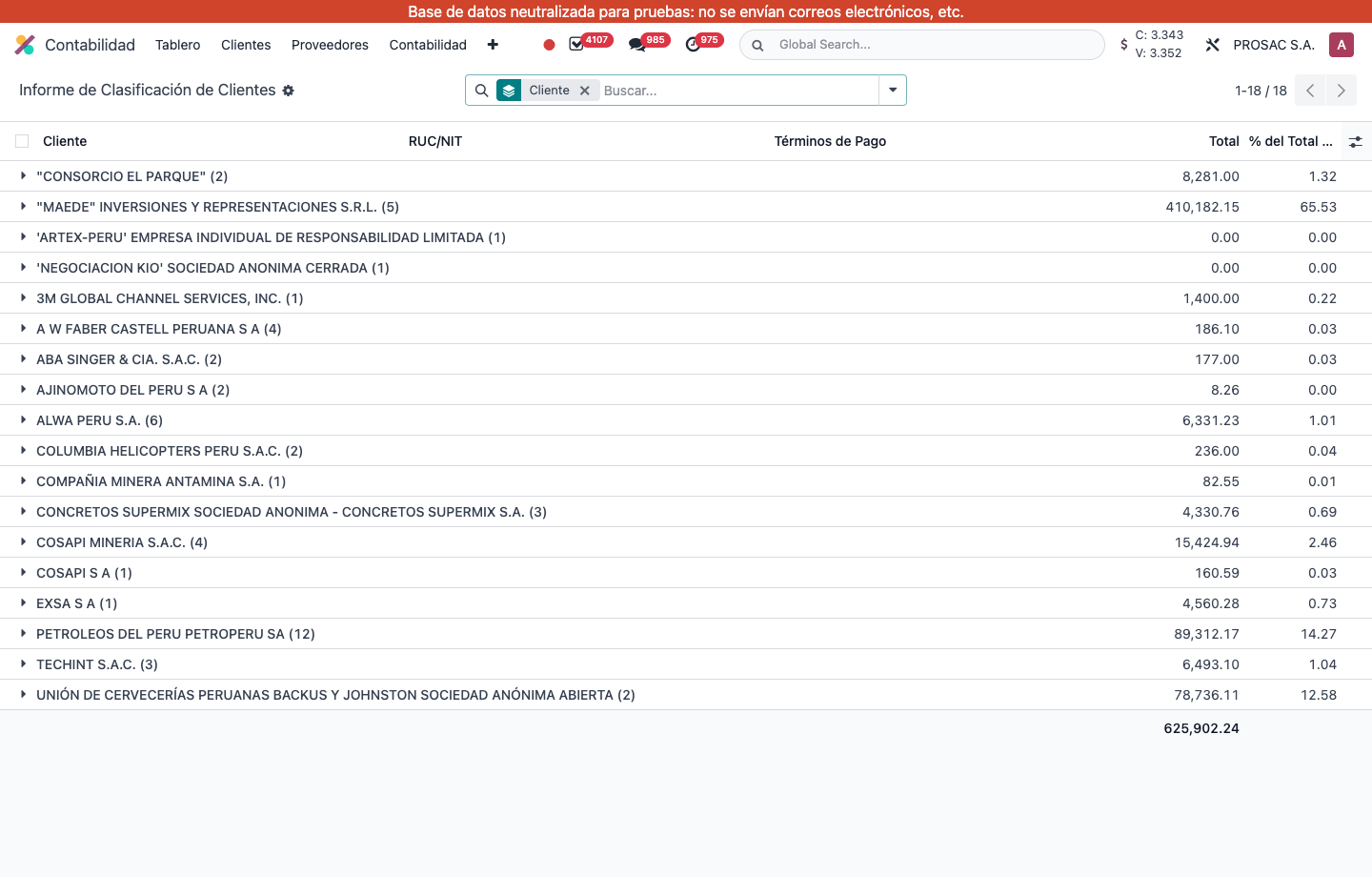Click the Informe de Clasificación de Clientes title
The height and width of the screenshot is (877, 1372).
pos(148,90)
